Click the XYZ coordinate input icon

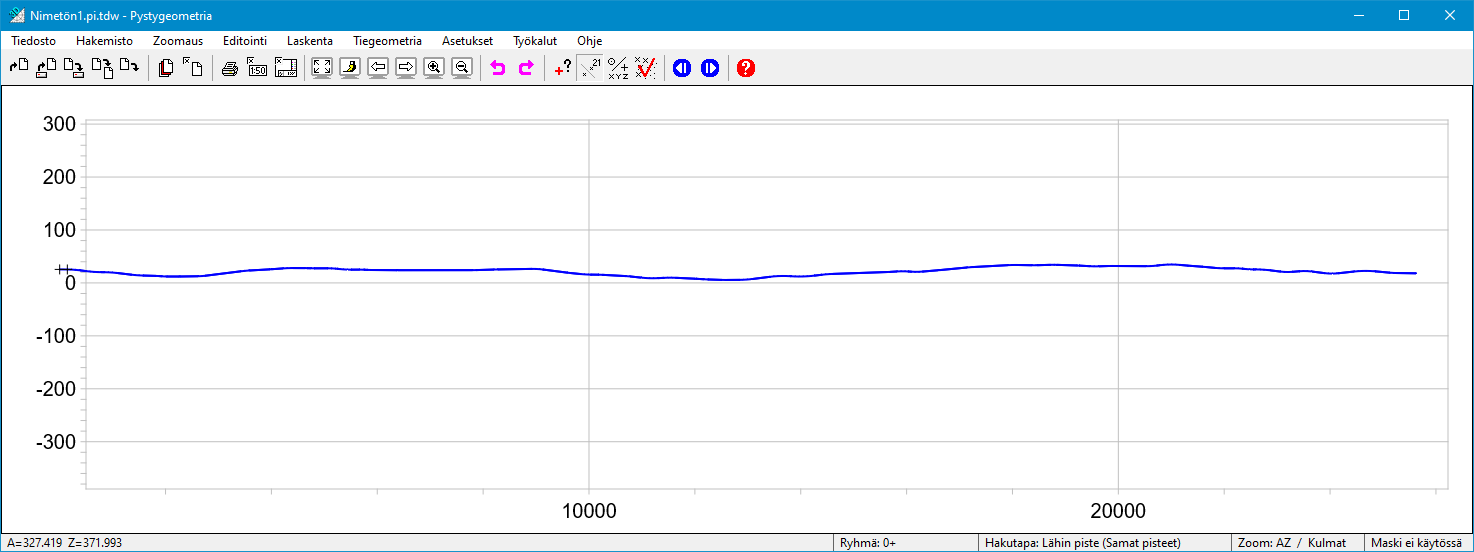click(x=618, y=68)
